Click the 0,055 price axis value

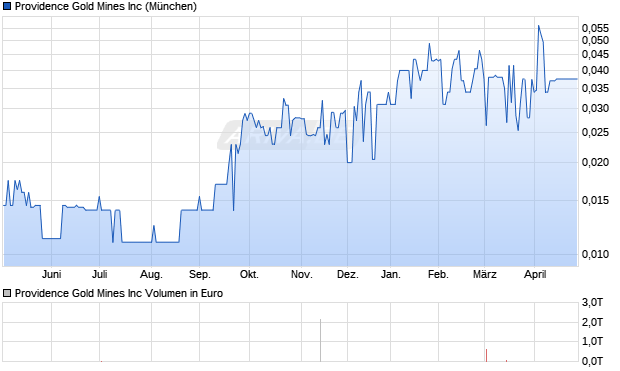pyautogui.click(x=595, y=28)
